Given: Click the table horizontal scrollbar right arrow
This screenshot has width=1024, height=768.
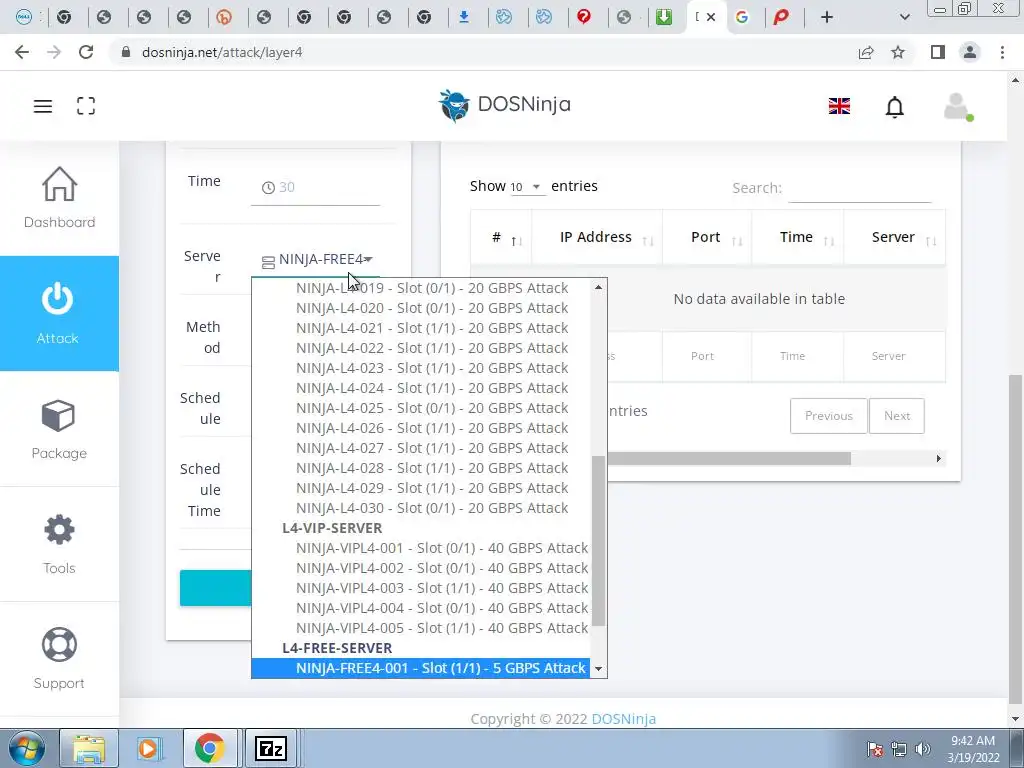Looking at the screenshot, I should click(x=938, y=458).
